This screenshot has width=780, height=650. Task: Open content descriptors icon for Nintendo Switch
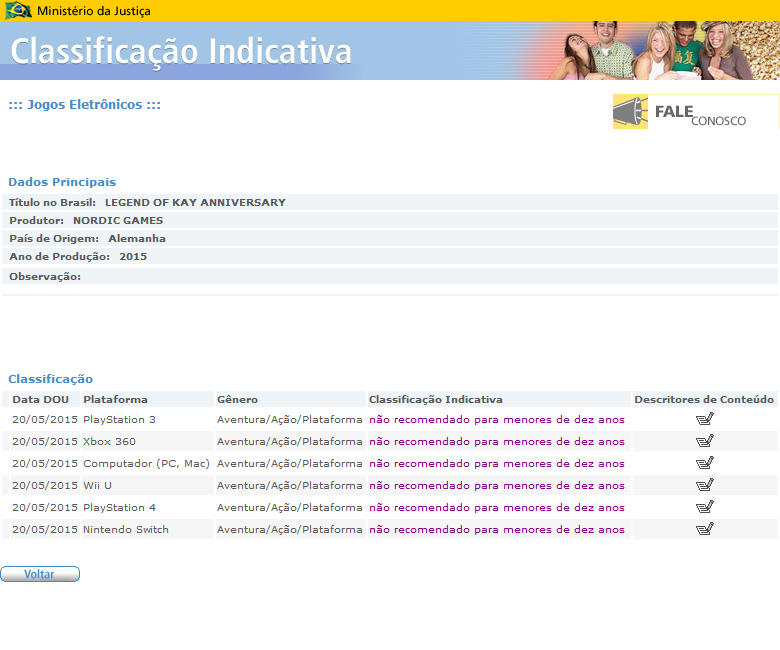pos(704,529)
